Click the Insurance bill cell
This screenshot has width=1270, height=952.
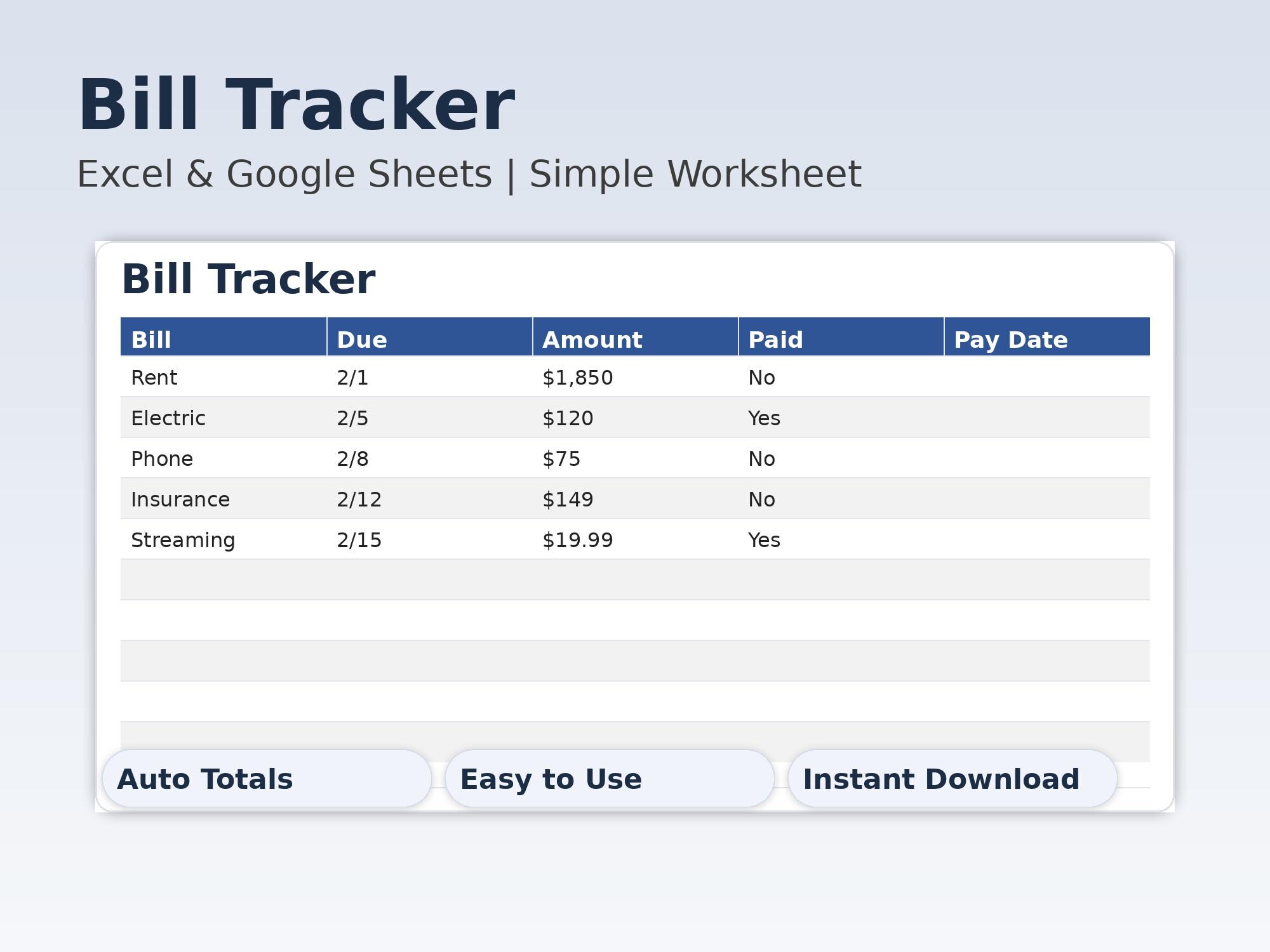224,499
